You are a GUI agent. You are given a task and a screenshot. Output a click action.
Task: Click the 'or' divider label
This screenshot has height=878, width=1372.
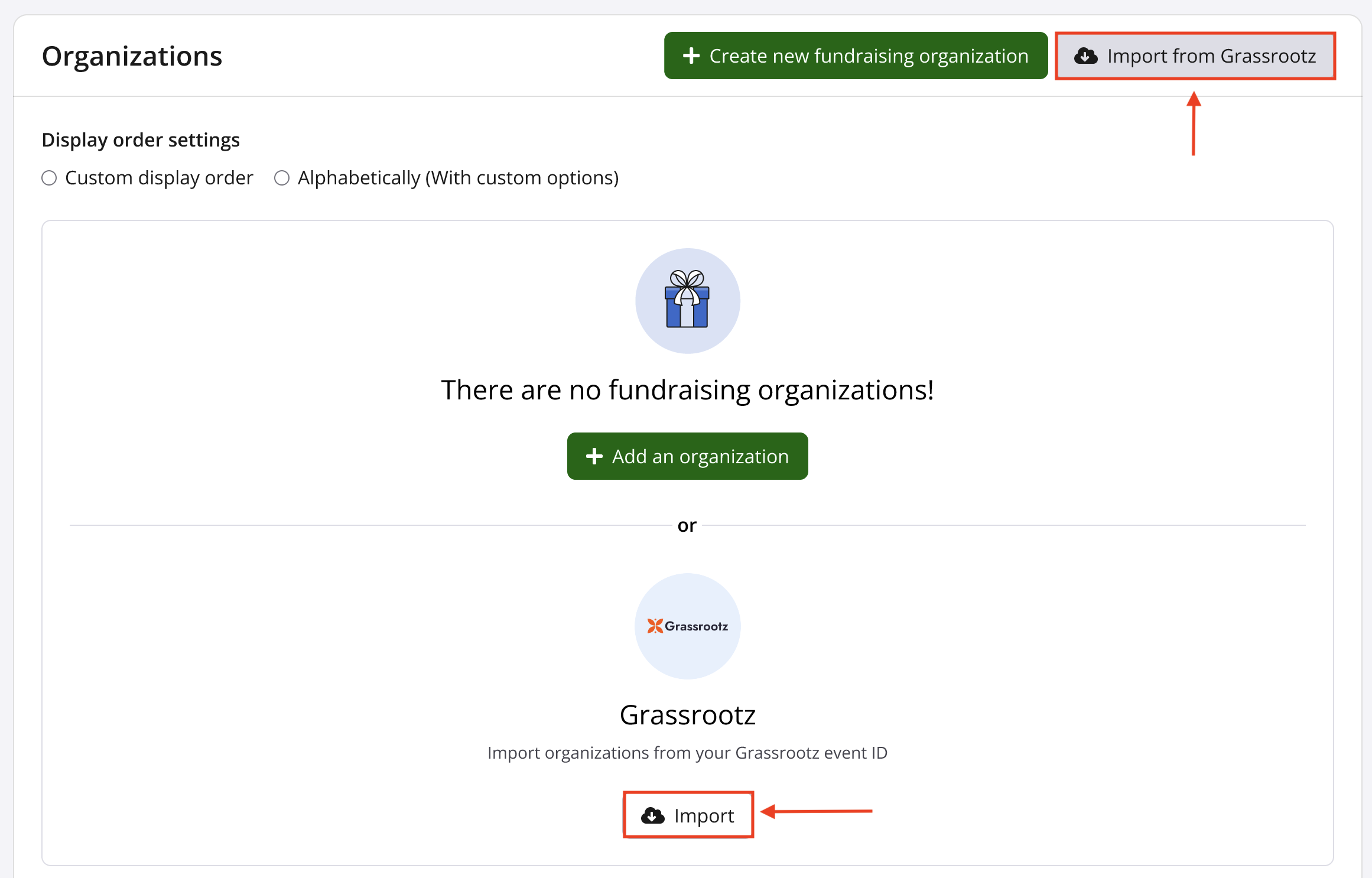coord(687,525)
